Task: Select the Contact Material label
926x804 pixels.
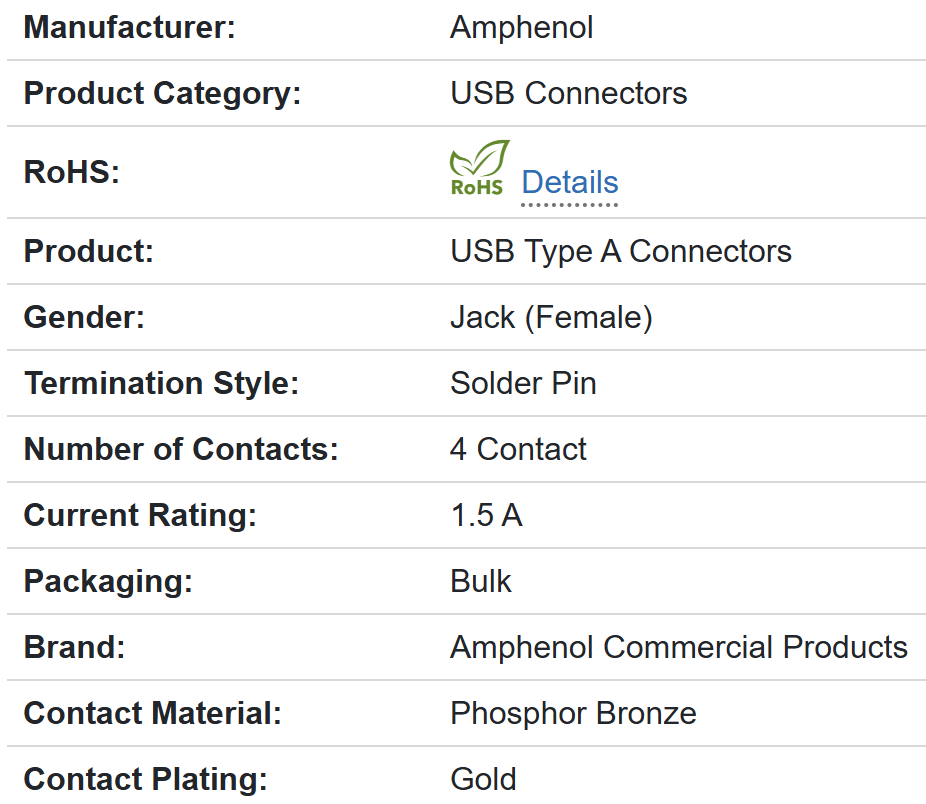Action: point(152,714)
